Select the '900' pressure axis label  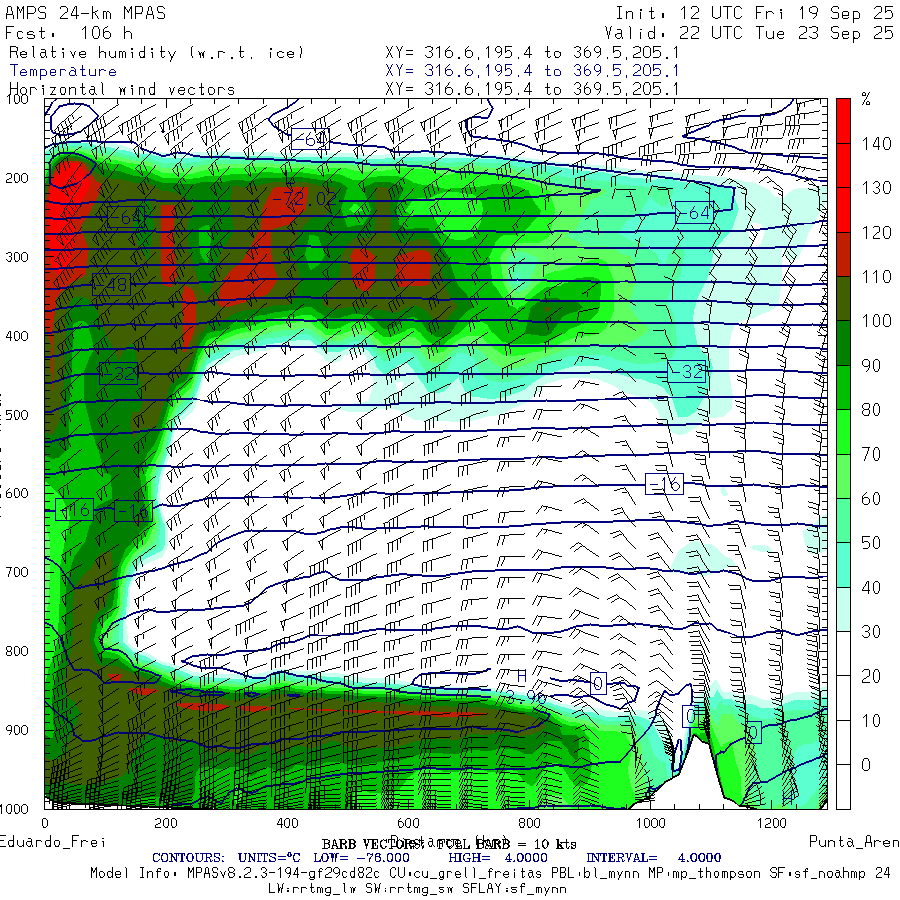pos(17,730)
